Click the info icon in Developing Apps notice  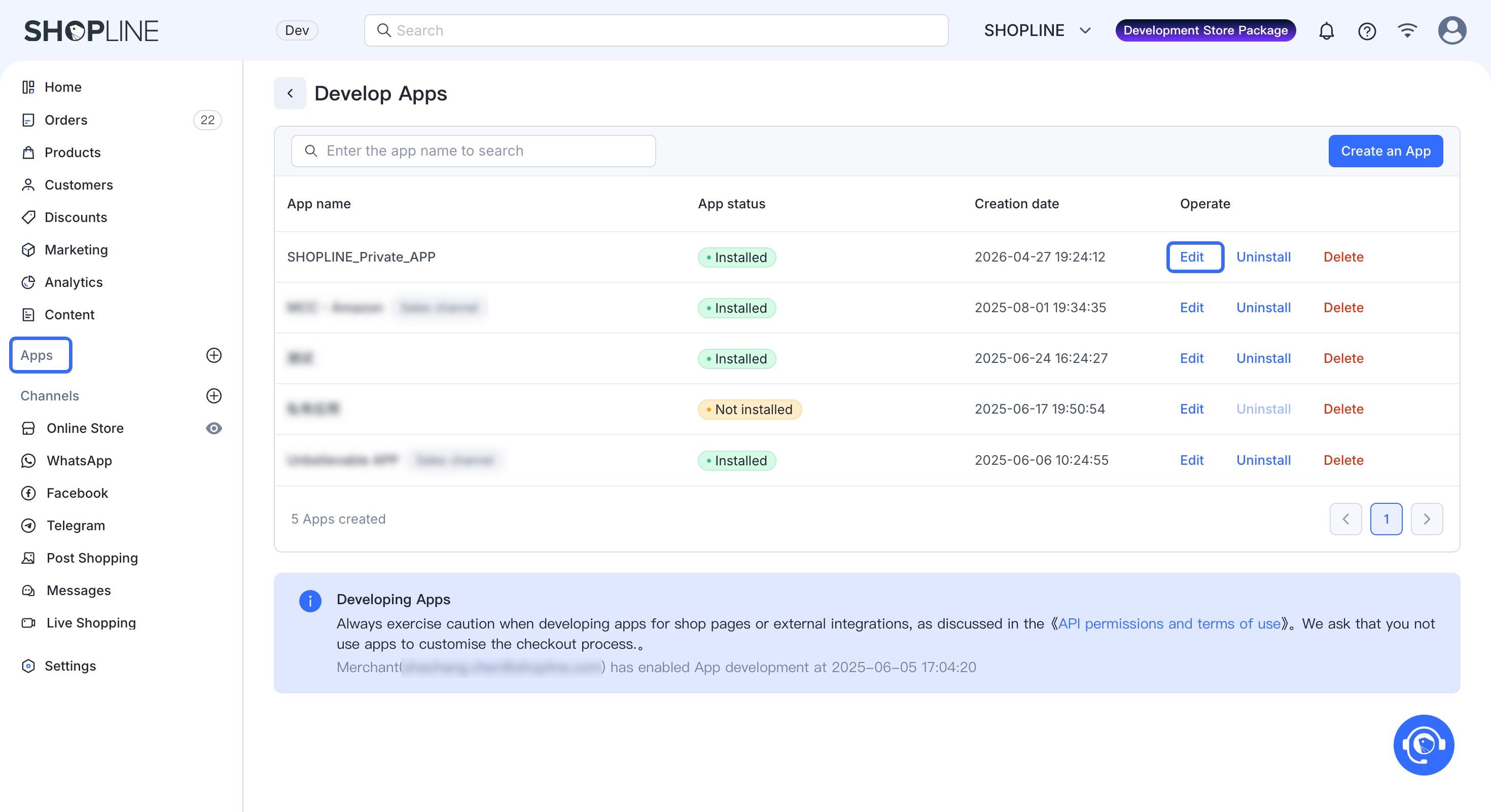310,601
